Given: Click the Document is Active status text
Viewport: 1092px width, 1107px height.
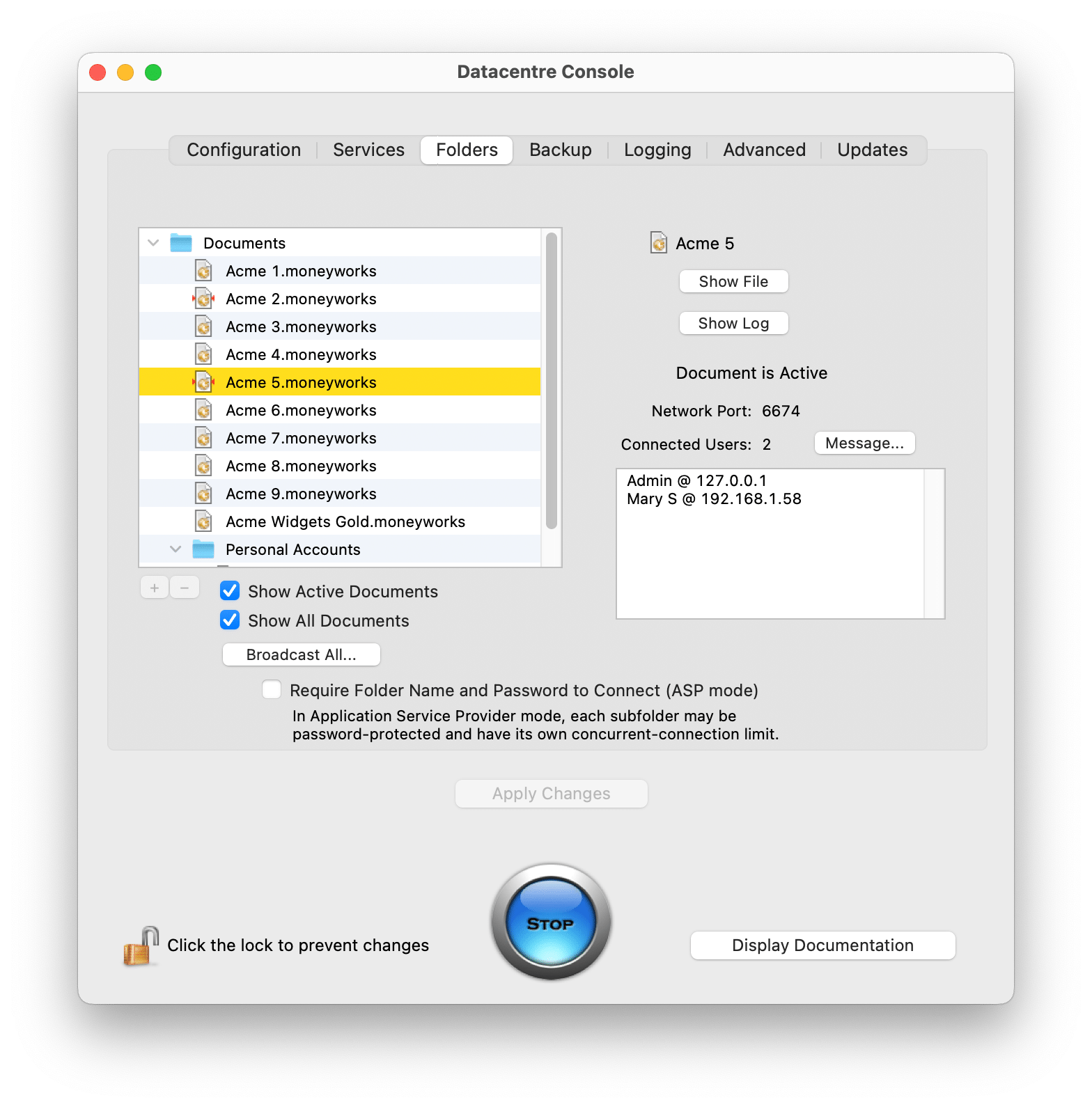Looking at the screenshot, I should click(751, 372).
